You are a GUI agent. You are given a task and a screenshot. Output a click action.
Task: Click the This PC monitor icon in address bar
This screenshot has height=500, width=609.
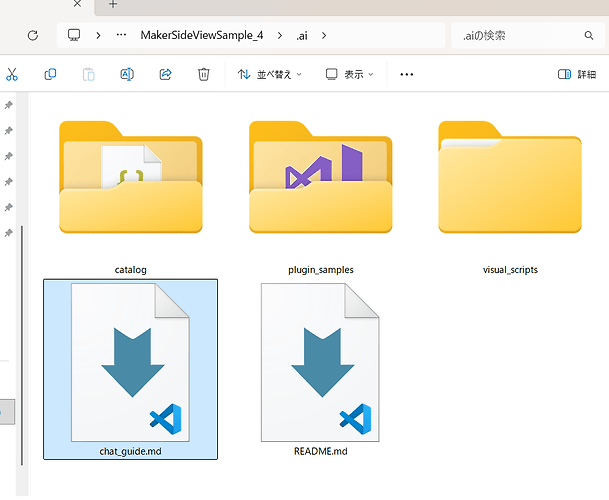point(74,35)
